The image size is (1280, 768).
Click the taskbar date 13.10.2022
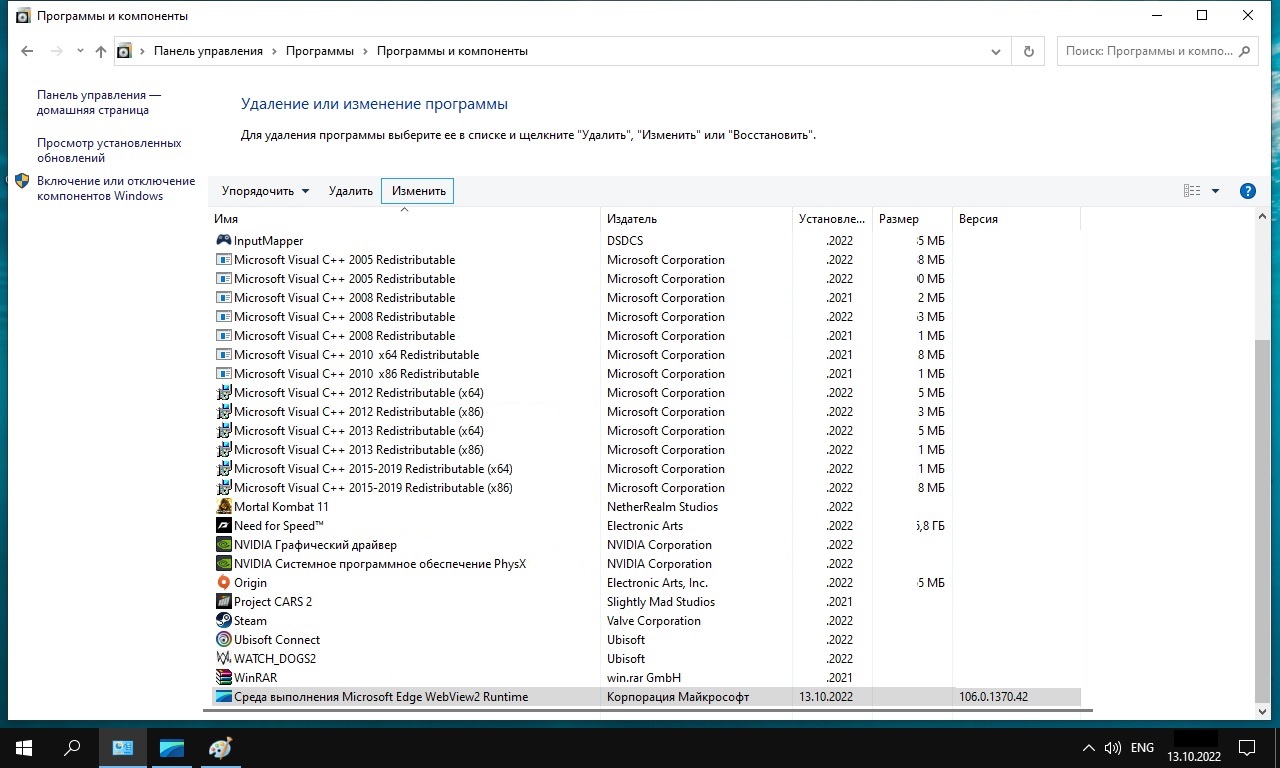1196,757
